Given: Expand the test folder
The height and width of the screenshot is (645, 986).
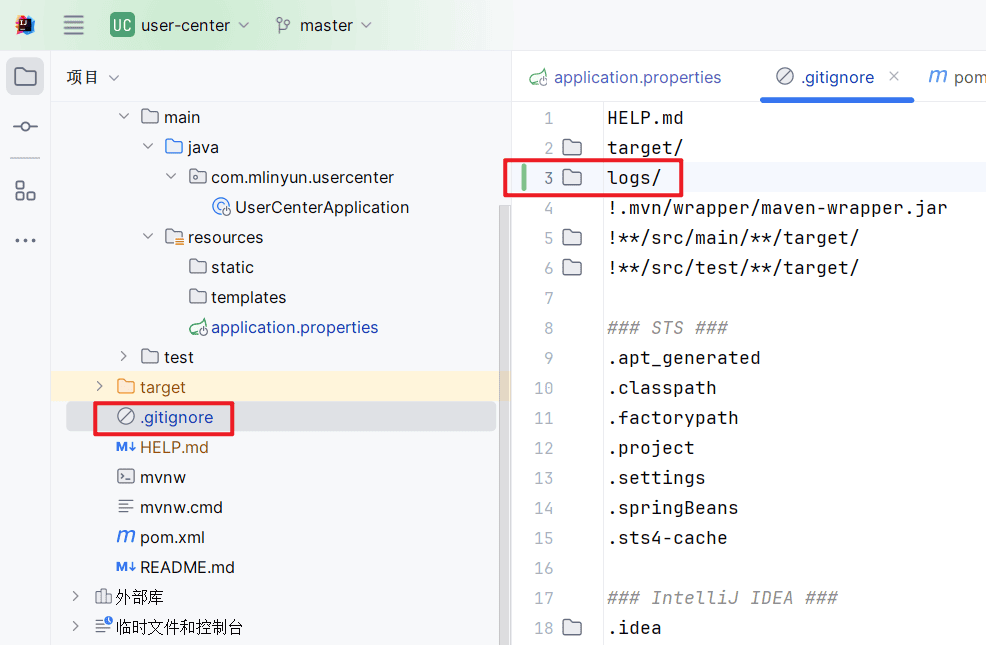Looking at the screenshot, I should [x=123, y=356].
